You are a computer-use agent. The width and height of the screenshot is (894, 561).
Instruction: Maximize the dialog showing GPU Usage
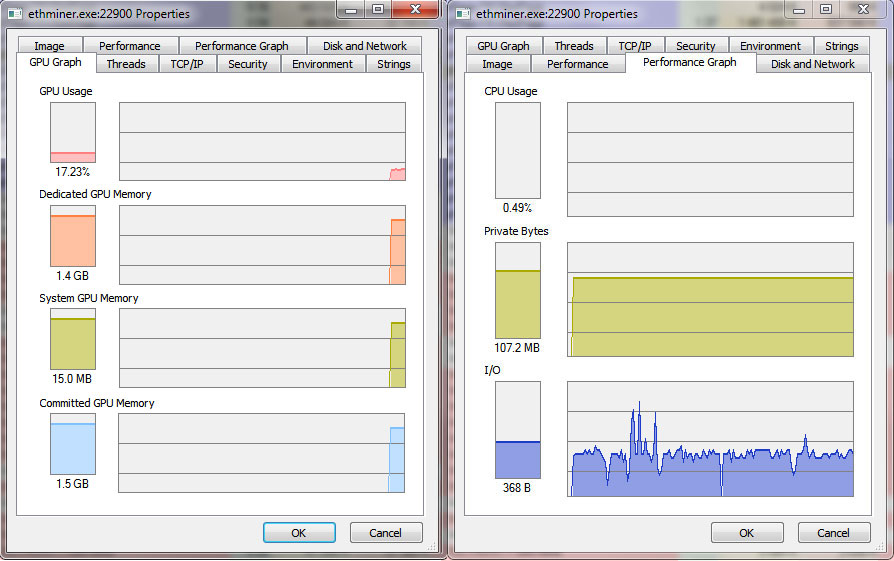pos(378,9)
